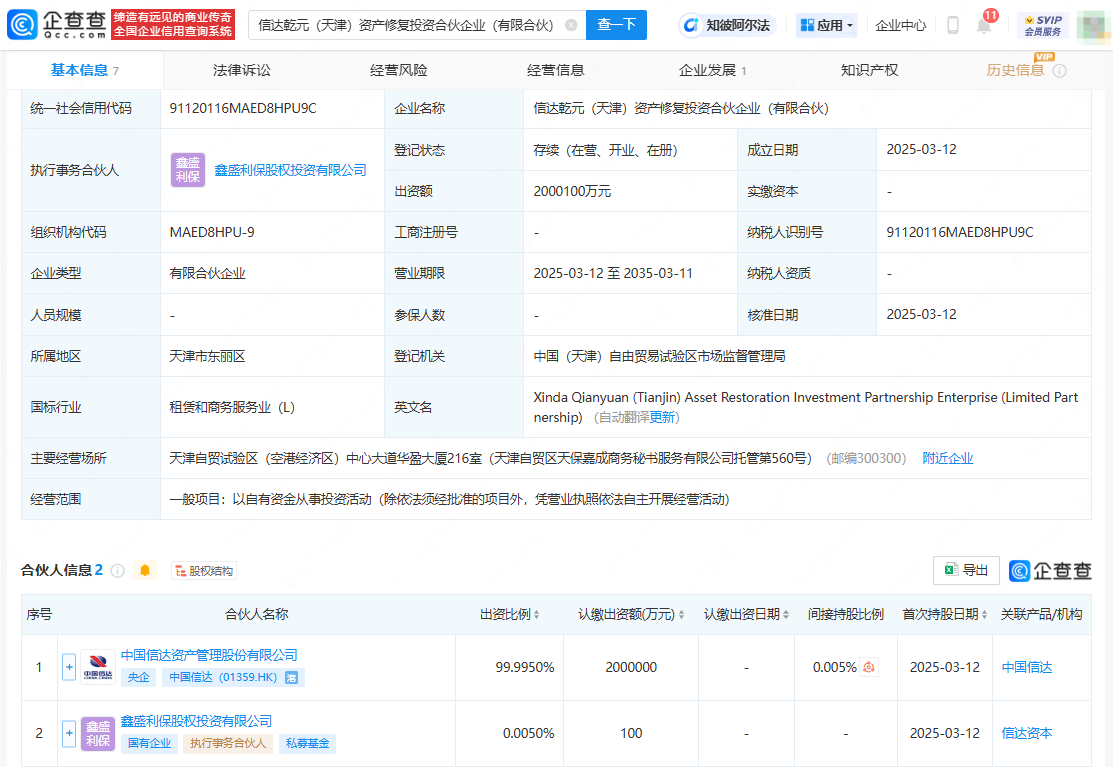Open the 附近企业 nearby companies link

(948, 458)
